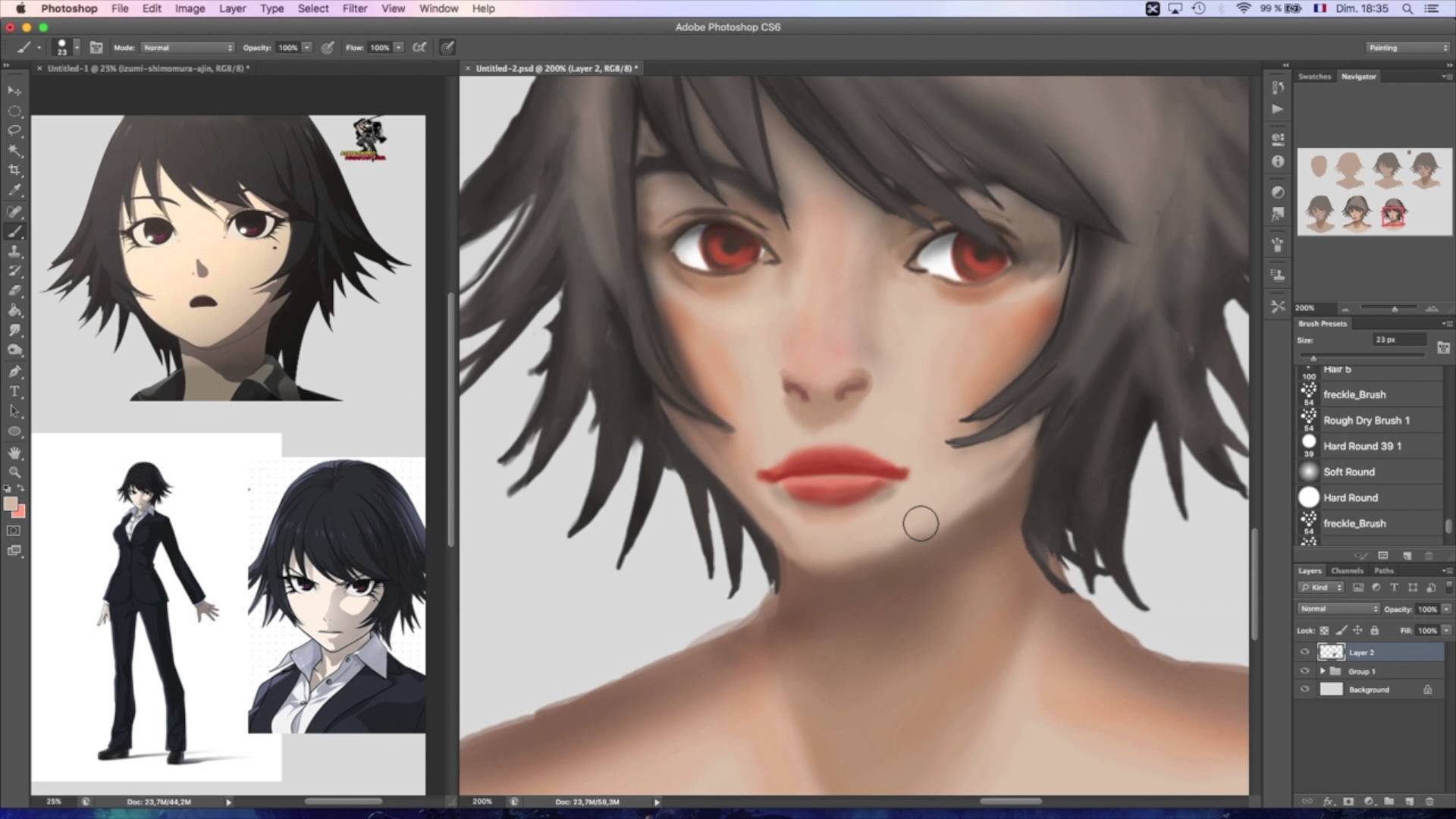Screen dimensions: 1456x819
Task: Choose the Rough Dry Brush 1 preset
Action: (x=1366, y=420)
